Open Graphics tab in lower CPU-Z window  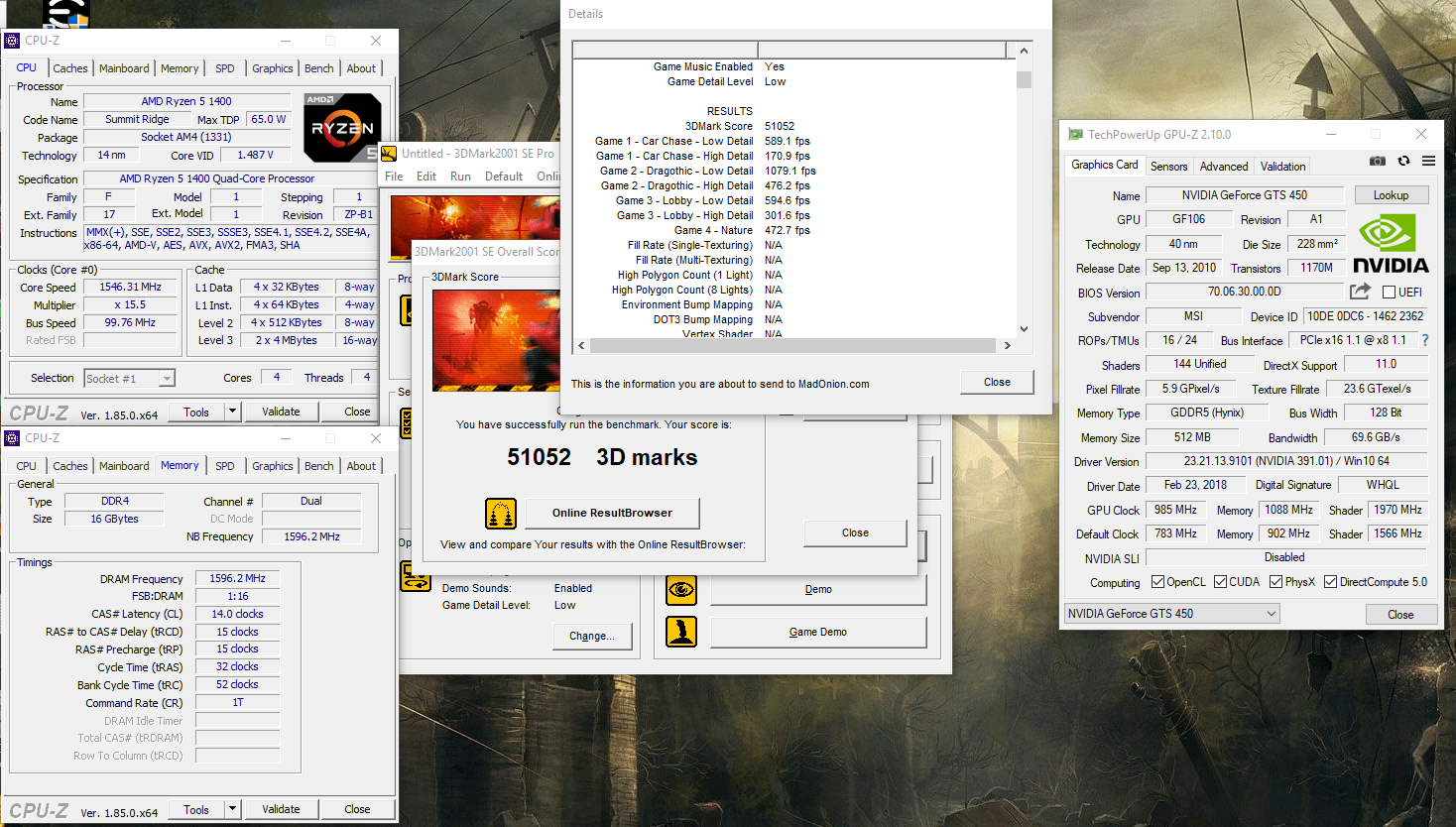click(273, 466)
